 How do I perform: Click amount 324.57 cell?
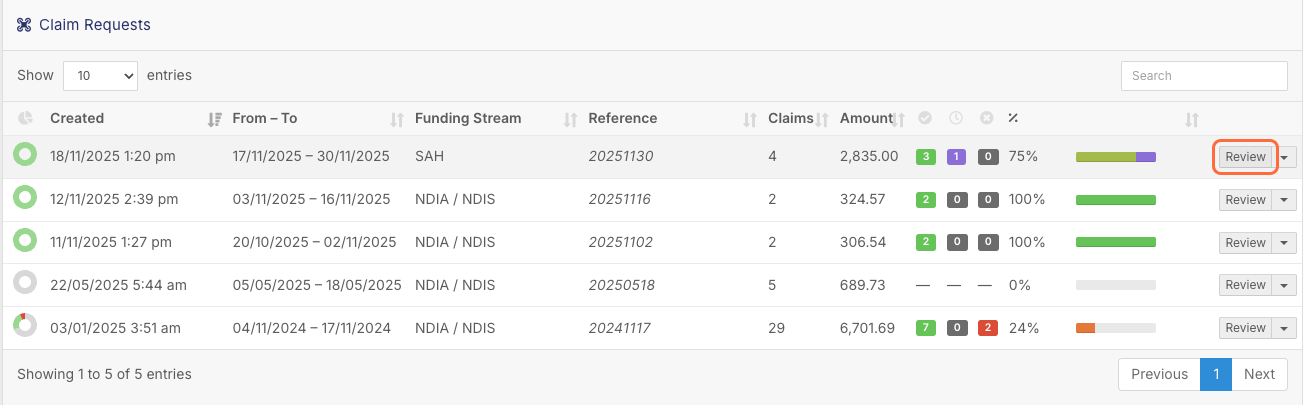click(863, 200)
